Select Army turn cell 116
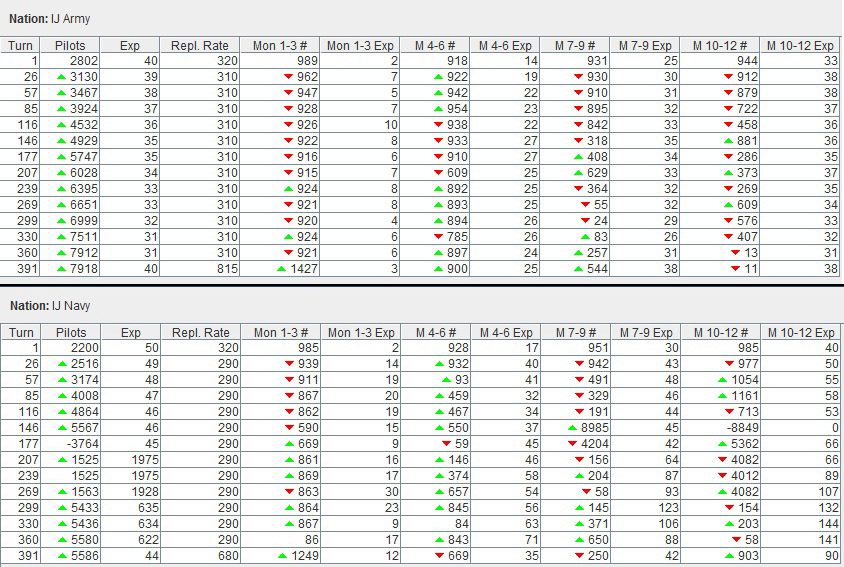Screen dimensions: 844x567 point(20,125)
